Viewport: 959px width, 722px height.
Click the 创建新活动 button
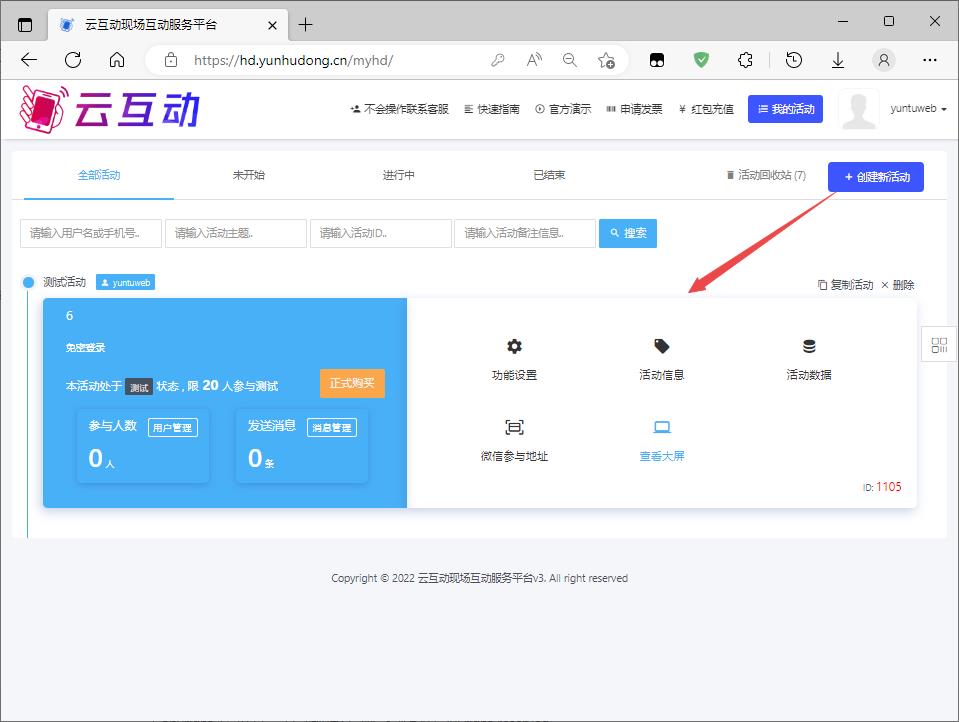pyautogui.click(x=876, y=177)
